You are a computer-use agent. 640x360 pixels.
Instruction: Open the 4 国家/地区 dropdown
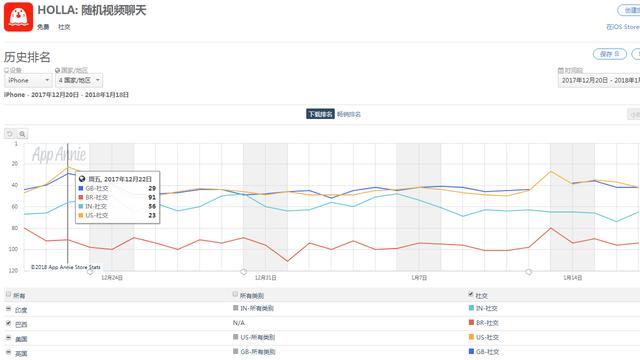click(79, 80)
